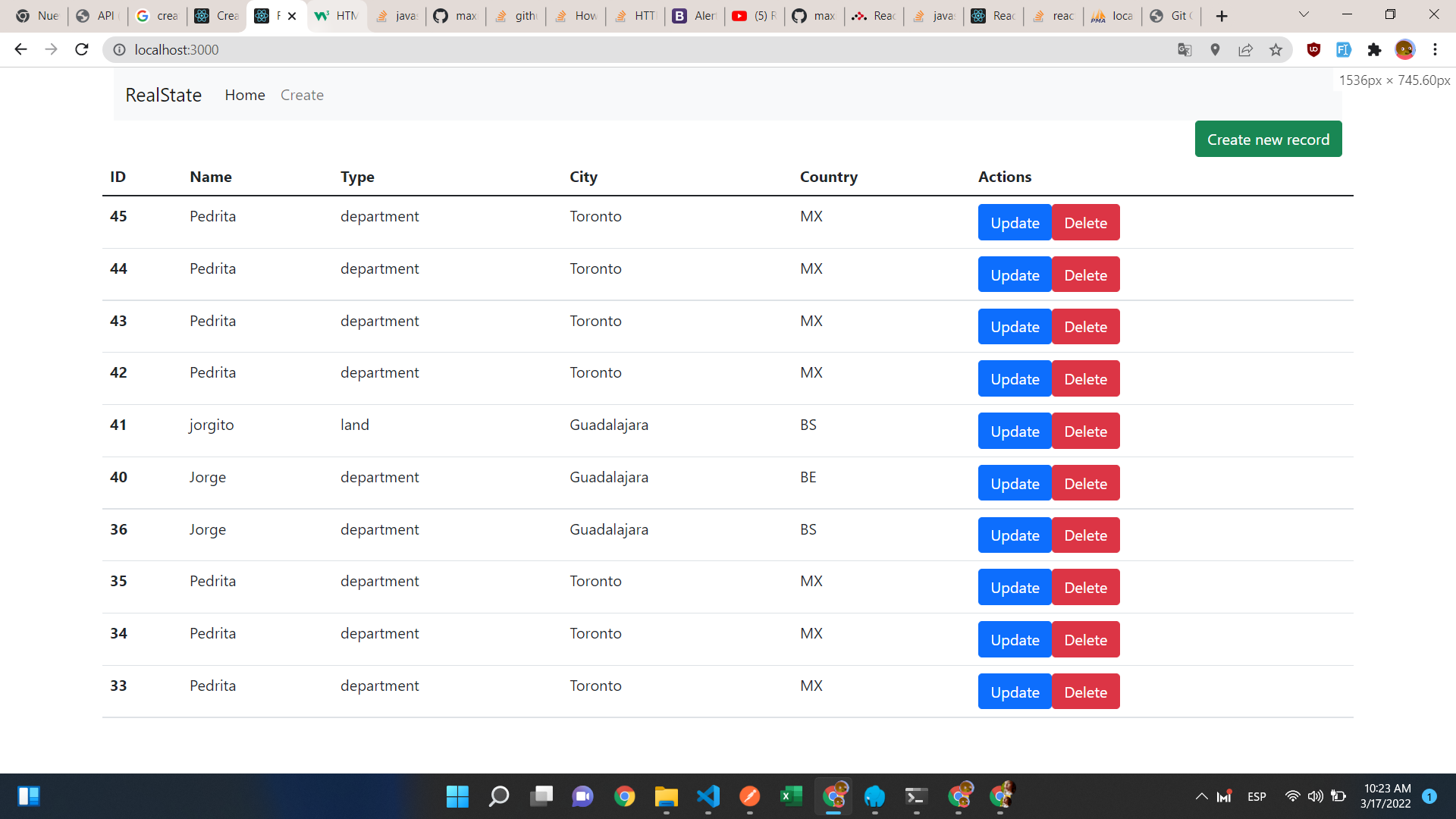1456x819 pixels.
Task: Click the site info icon beside URL
Action: pos(119,49)
